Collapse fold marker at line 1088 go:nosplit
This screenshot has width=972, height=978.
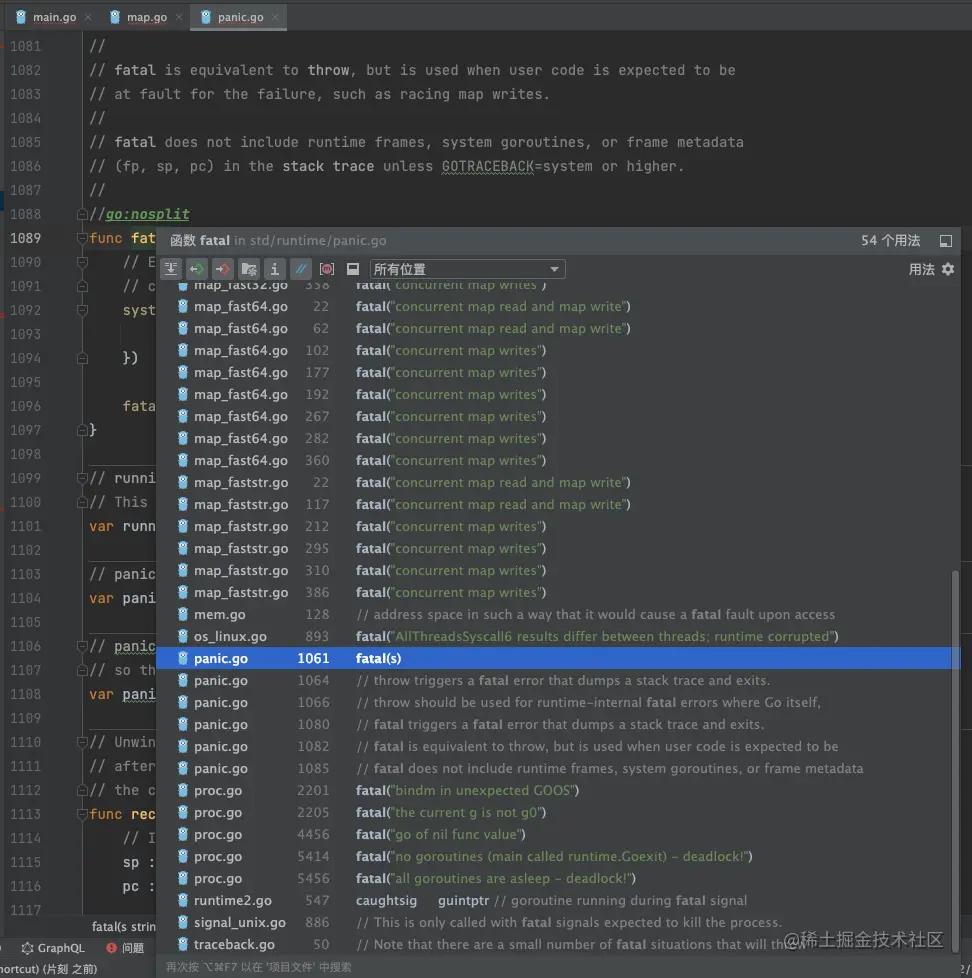82,214
